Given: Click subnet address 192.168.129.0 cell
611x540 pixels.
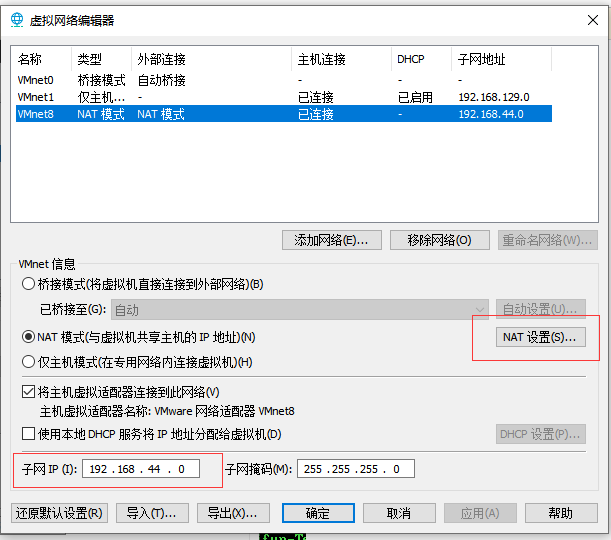Looking at the screenshot, I should pos(494,97).
